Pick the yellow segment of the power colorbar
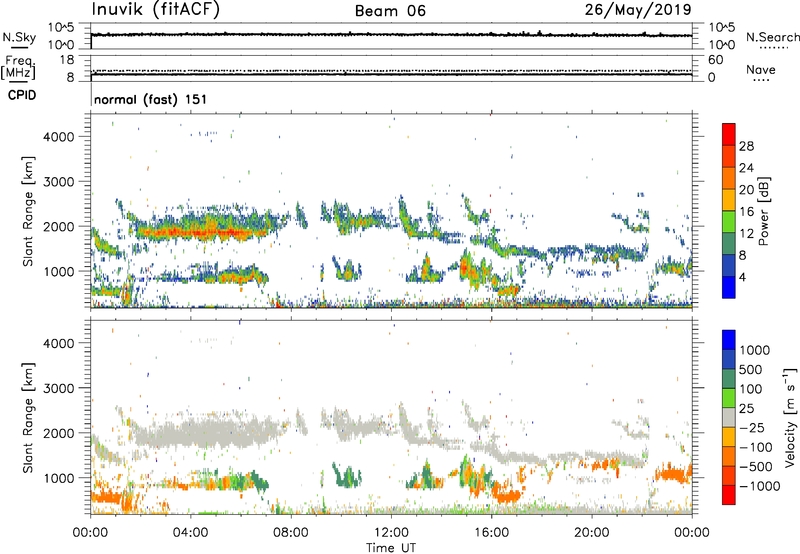Image resolution: width=800 pixels, height=554 pixels. coord(729,199)
